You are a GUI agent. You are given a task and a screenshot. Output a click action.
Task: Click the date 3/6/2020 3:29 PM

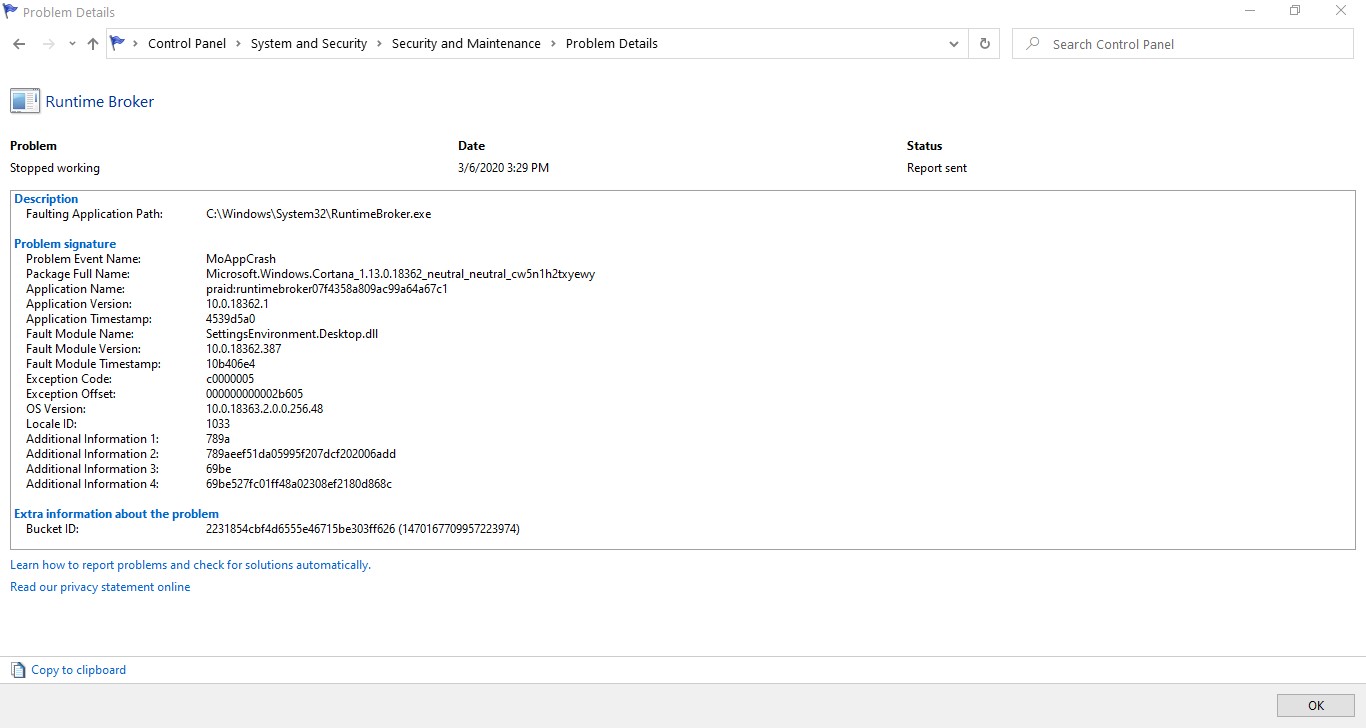[504, 168]
